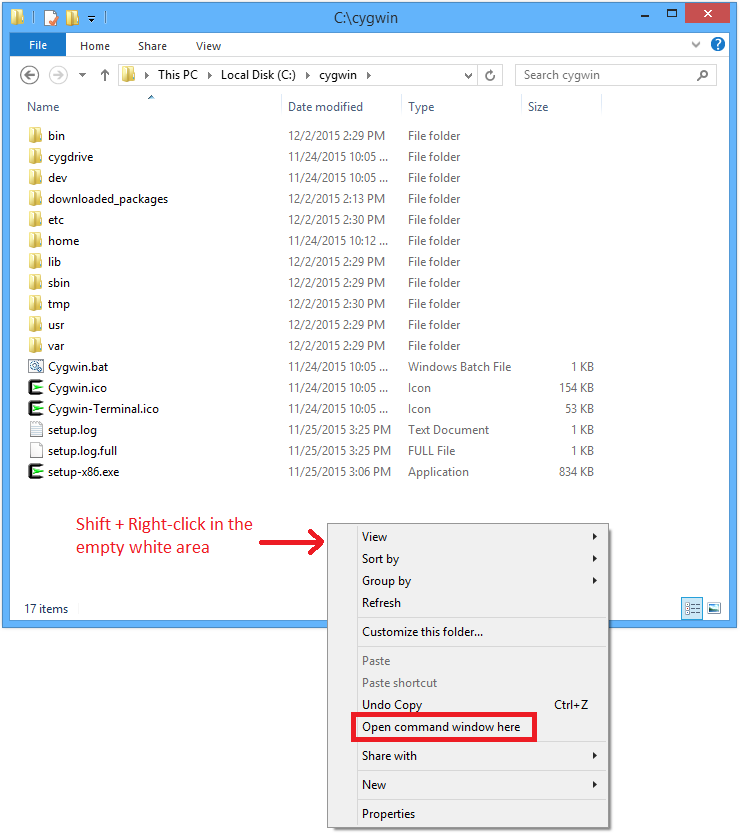The height and width of the screenshot is (834, 740).
Task: Switch to Details view in status bar
Action: [x=692, y=608]
